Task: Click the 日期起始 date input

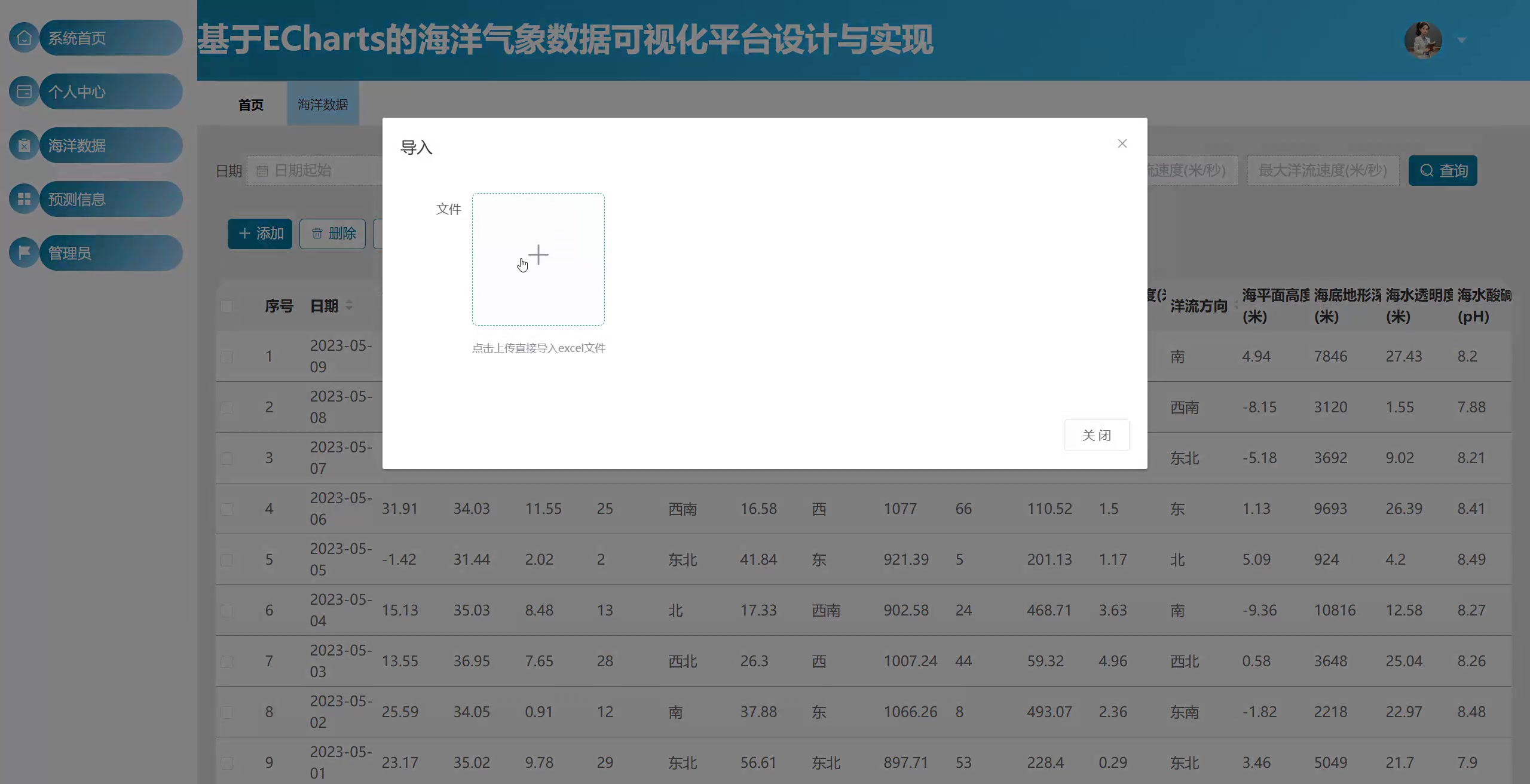Action: click(x=315, y=170)
